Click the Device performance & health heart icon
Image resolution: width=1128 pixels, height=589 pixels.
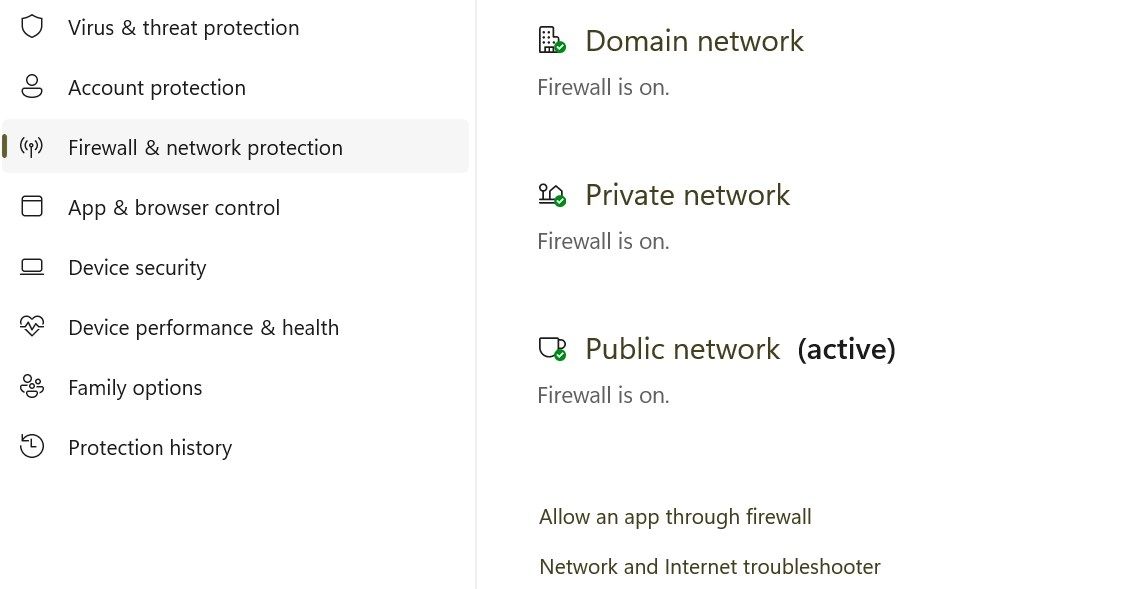tap(32, 327)
